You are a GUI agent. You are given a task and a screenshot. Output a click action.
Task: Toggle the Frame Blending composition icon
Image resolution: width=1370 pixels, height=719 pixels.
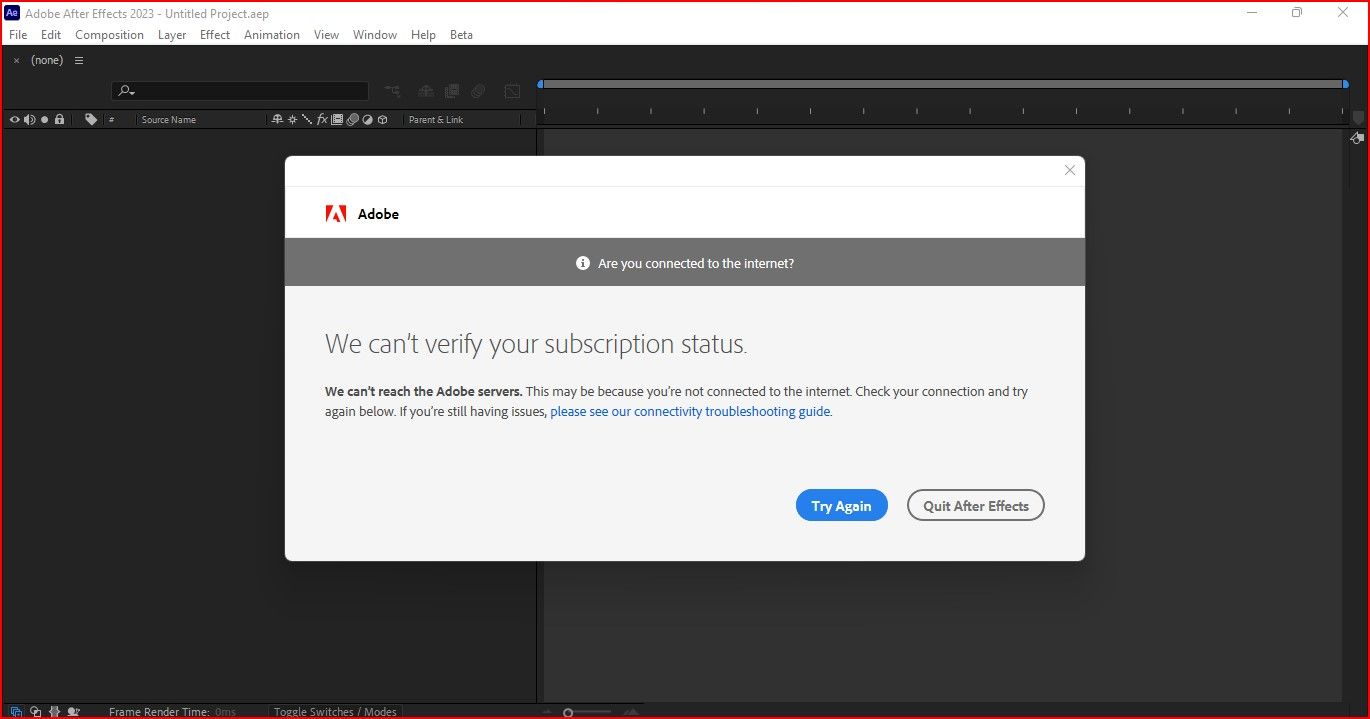(x=452, y=91)
